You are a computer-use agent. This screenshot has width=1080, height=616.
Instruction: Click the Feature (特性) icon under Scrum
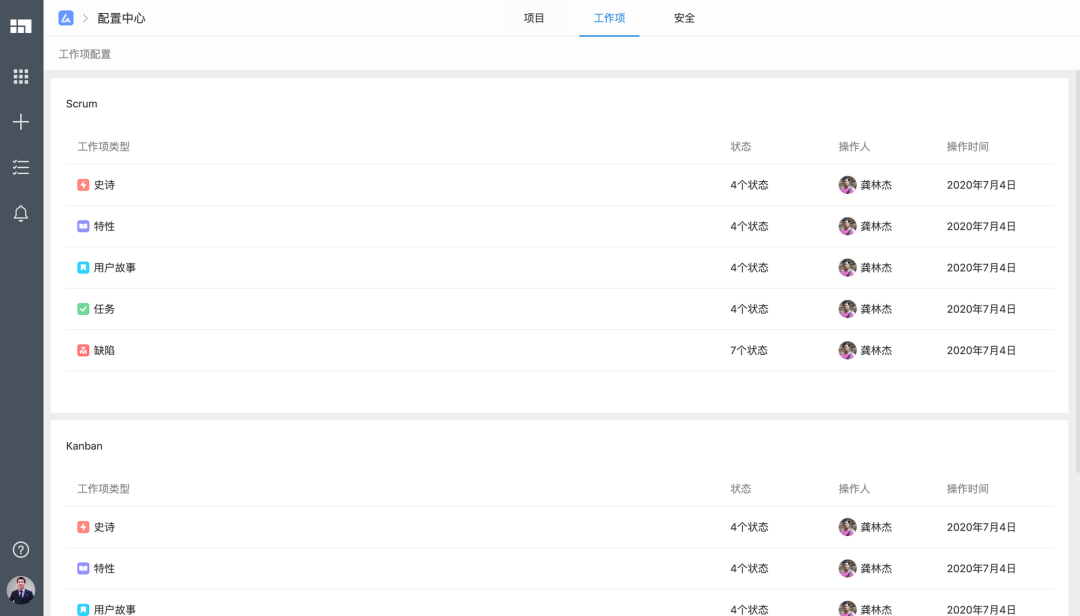(83, 226)
